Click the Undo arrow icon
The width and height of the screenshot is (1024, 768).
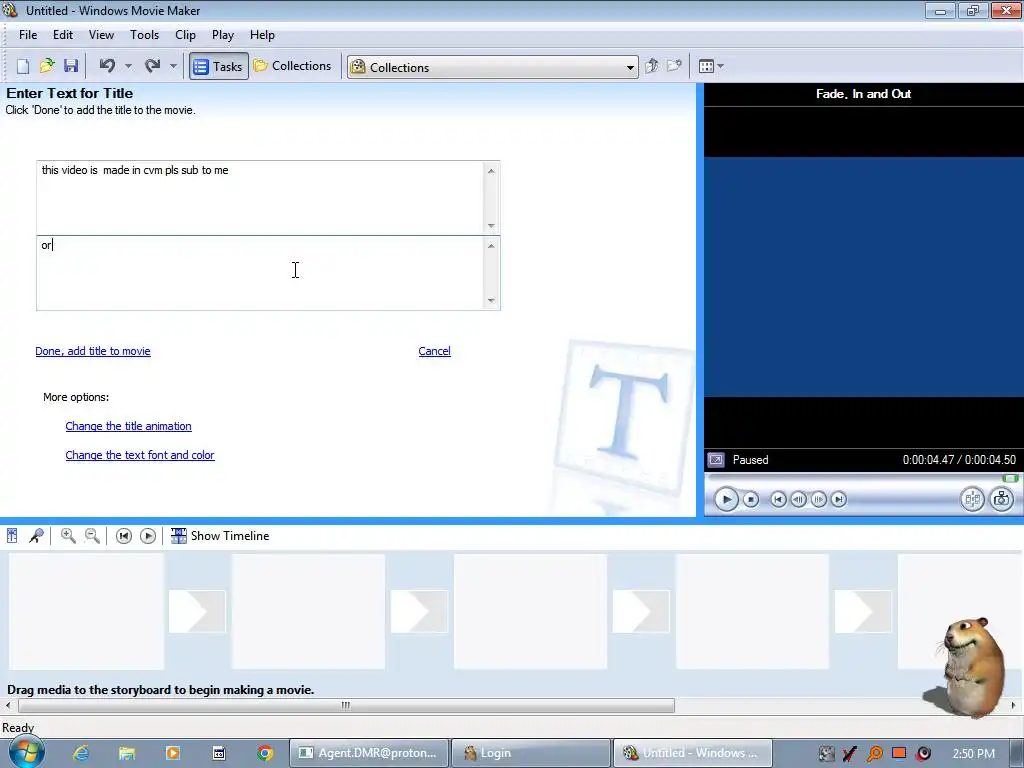pyautogui.click(x=107, y=65)
